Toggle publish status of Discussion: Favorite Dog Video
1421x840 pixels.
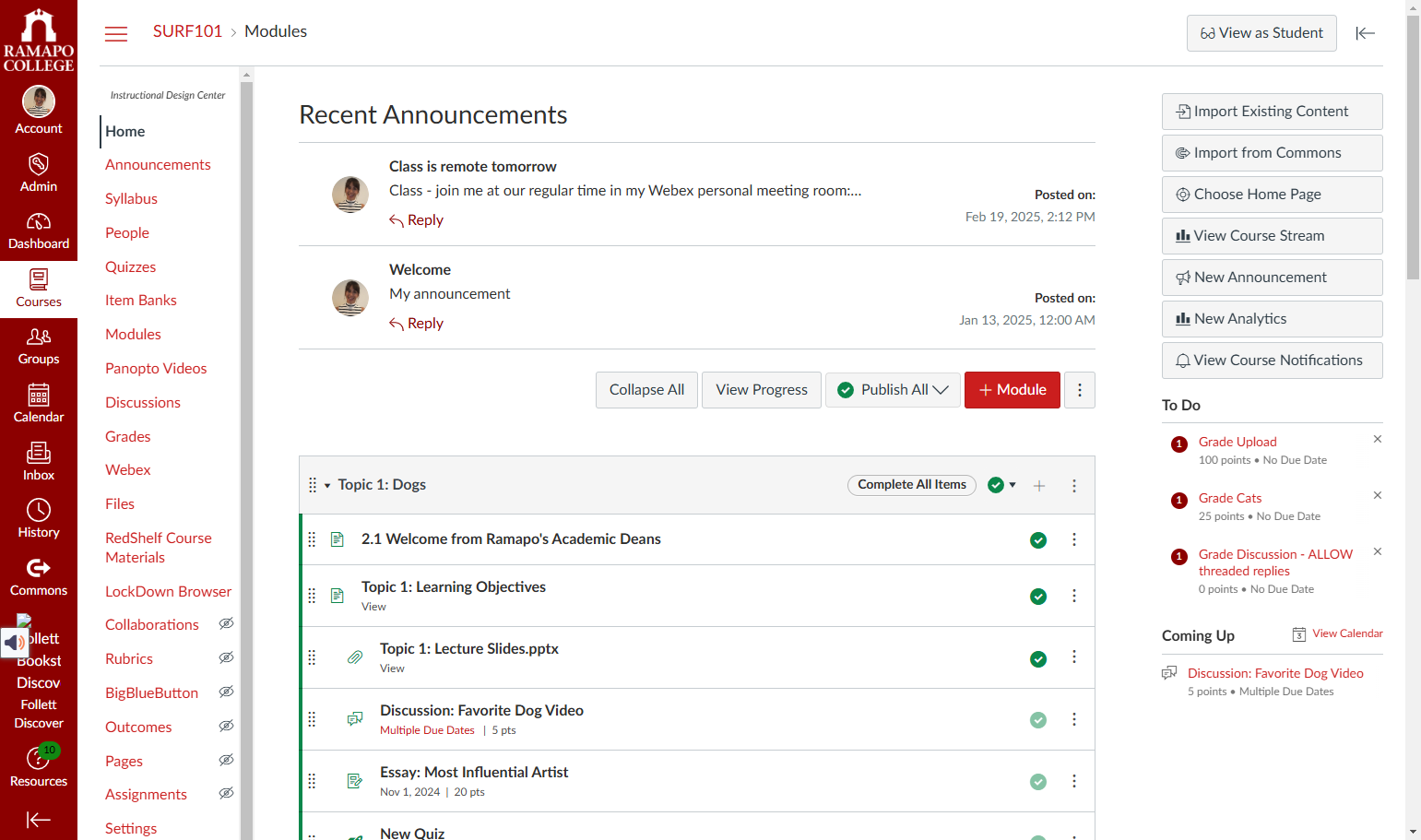pyautogui.click(x=1038, y=720)
